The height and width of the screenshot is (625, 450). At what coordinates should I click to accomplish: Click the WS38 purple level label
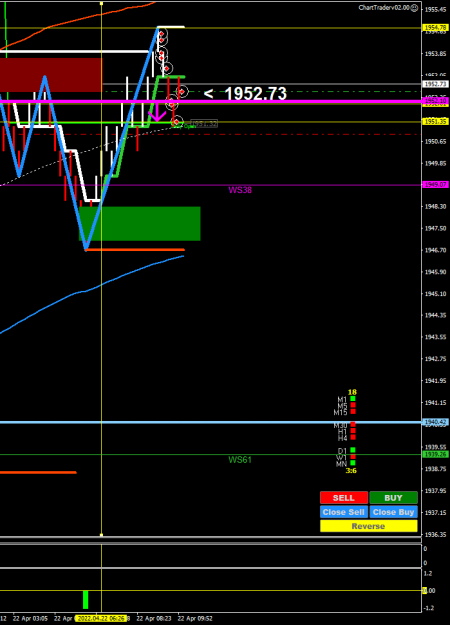240,190
